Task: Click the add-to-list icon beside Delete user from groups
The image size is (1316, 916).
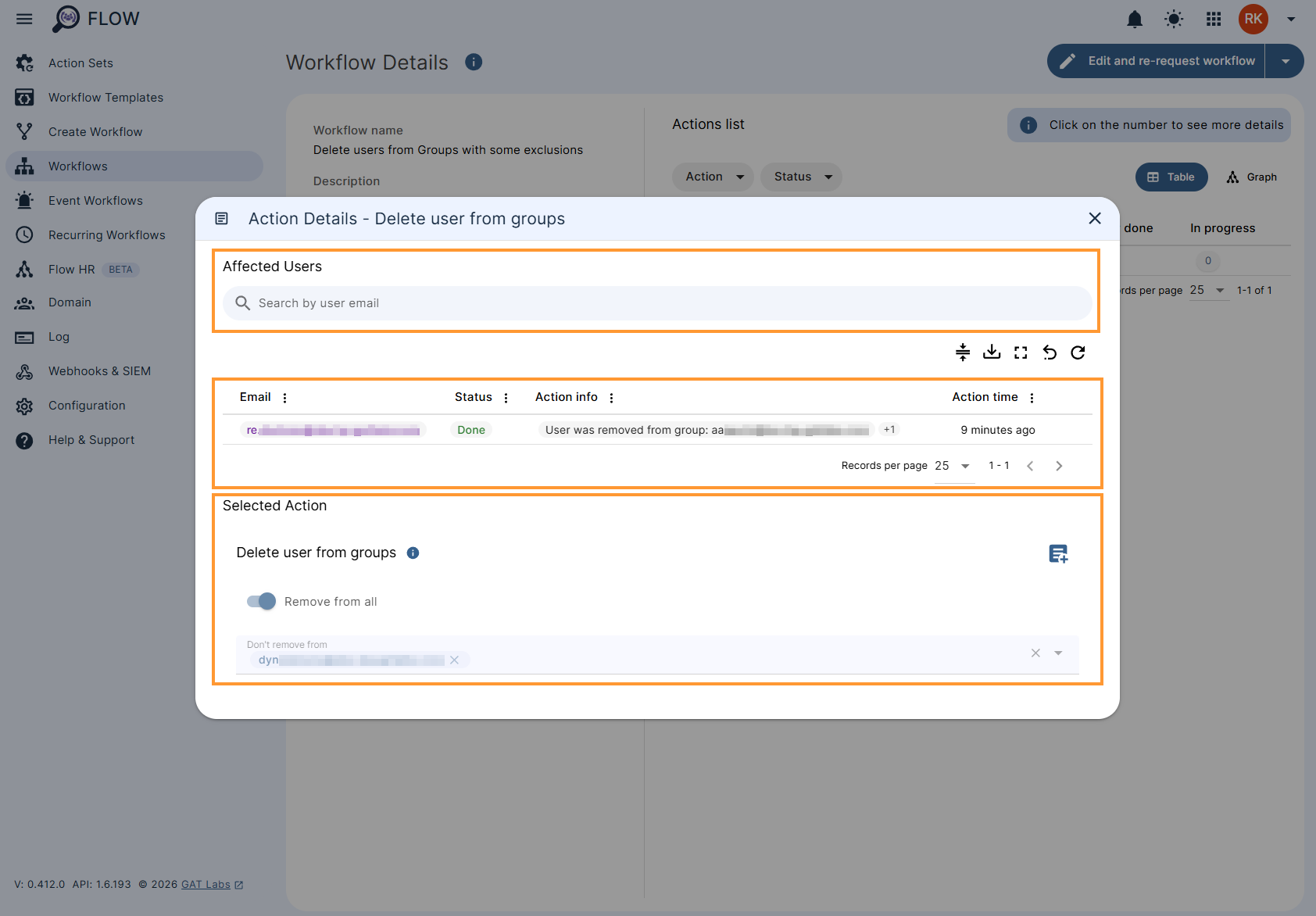Action: [1058, 553]
